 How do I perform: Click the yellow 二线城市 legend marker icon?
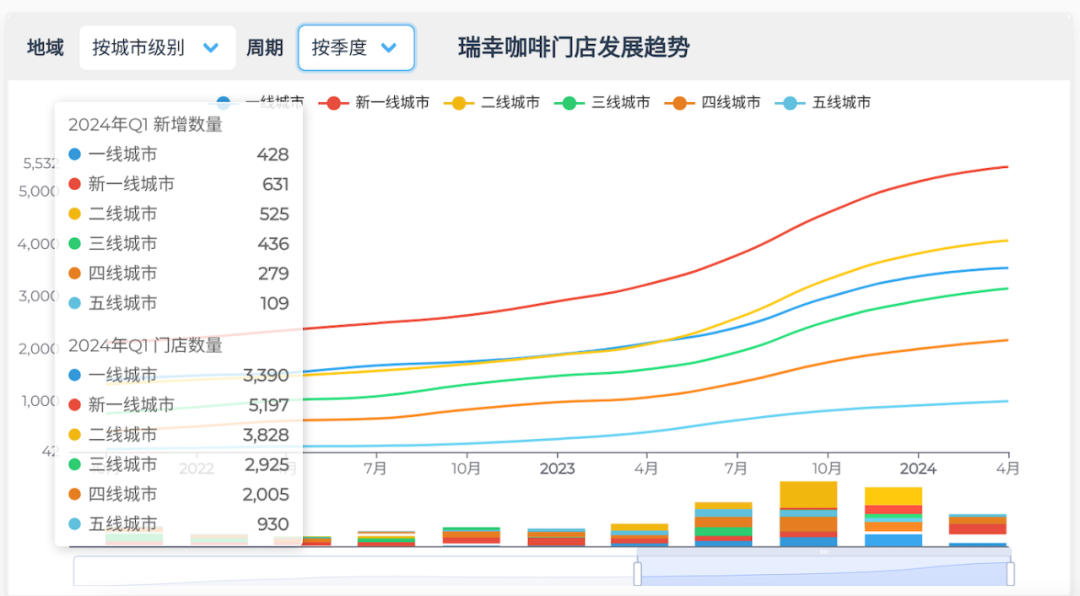pos(459,103)
